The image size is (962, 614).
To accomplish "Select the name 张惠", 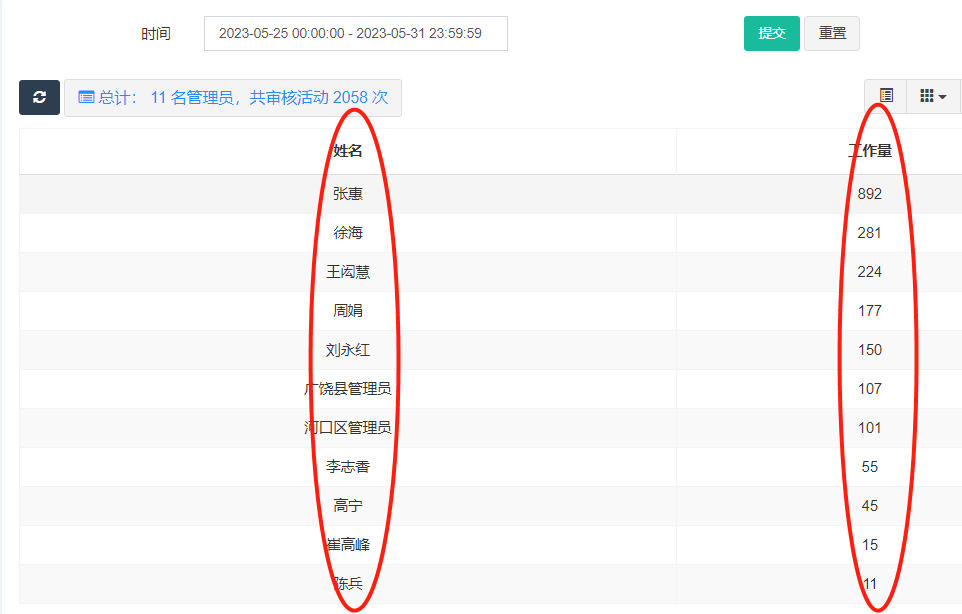I will point(348,194).
